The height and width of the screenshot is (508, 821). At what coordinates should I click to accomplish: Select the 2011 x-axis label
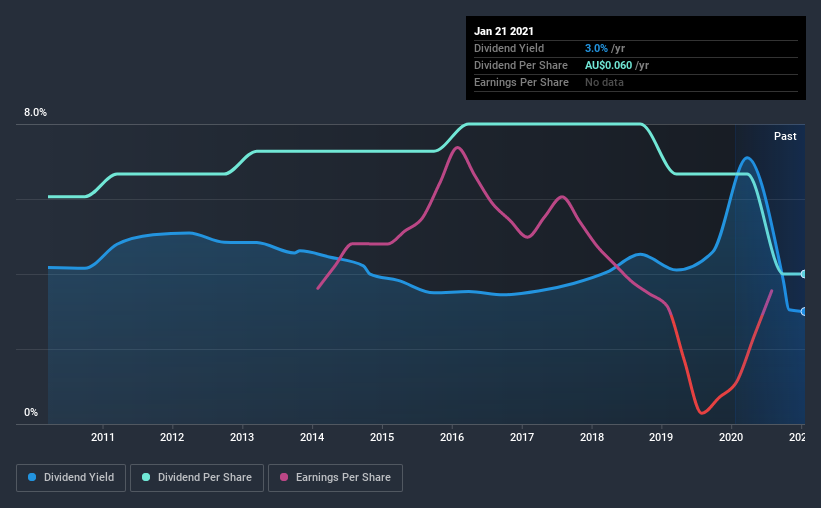pyautogui.click(x=103, y=437)
